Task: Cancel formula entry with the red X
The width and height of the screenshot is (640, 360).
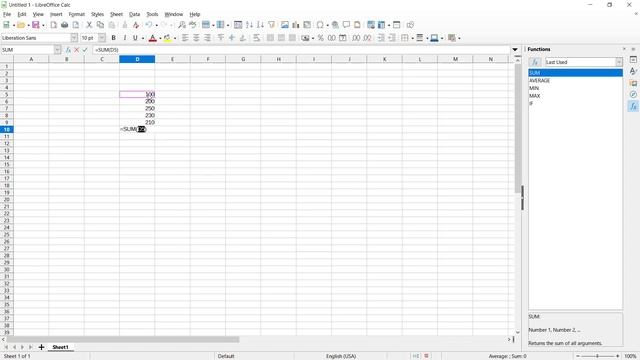Action: (x=76, y=50)
